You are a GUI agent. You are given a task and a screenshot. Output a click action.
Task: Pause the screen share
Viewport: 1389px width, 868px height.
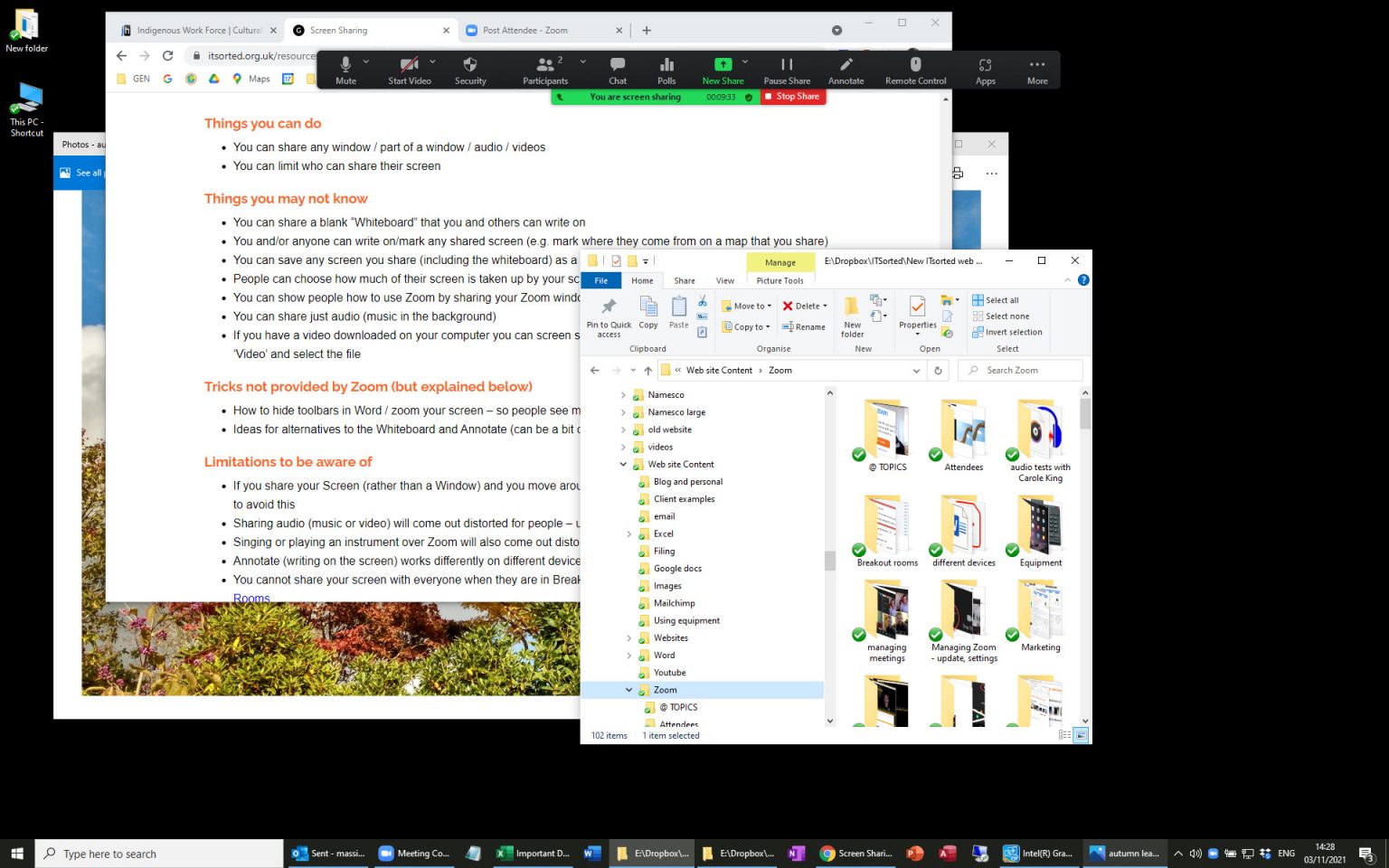(x=787, y=70)
